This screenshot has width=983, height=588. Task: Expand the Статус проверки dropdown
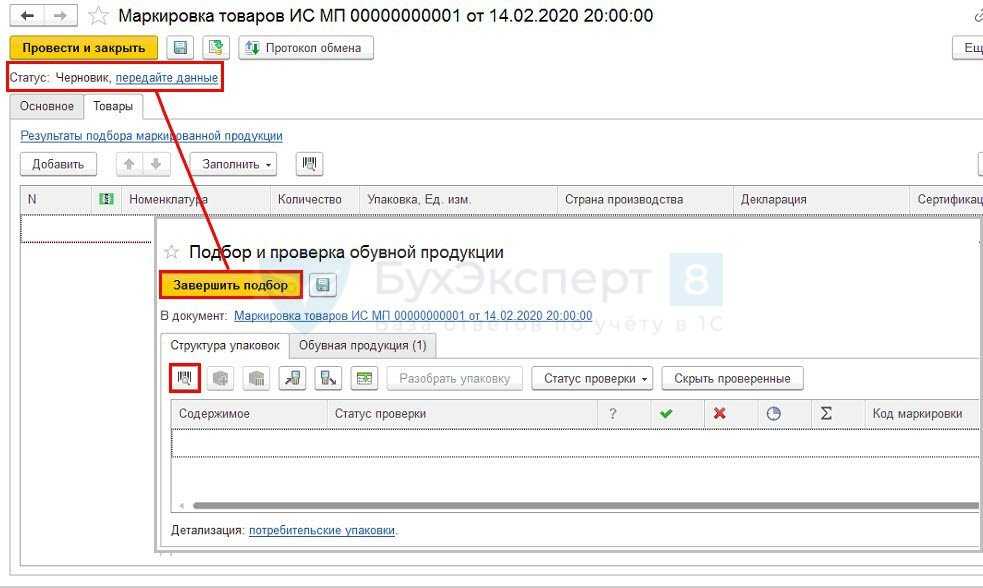[x=592, y=379]
